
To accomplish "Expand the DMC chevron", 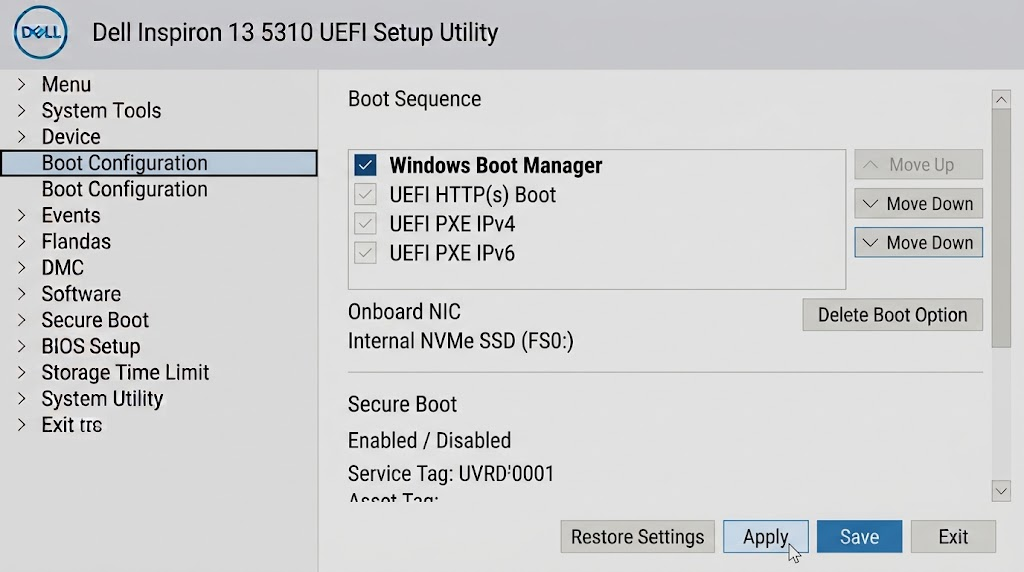I will (x=22, y=268).
